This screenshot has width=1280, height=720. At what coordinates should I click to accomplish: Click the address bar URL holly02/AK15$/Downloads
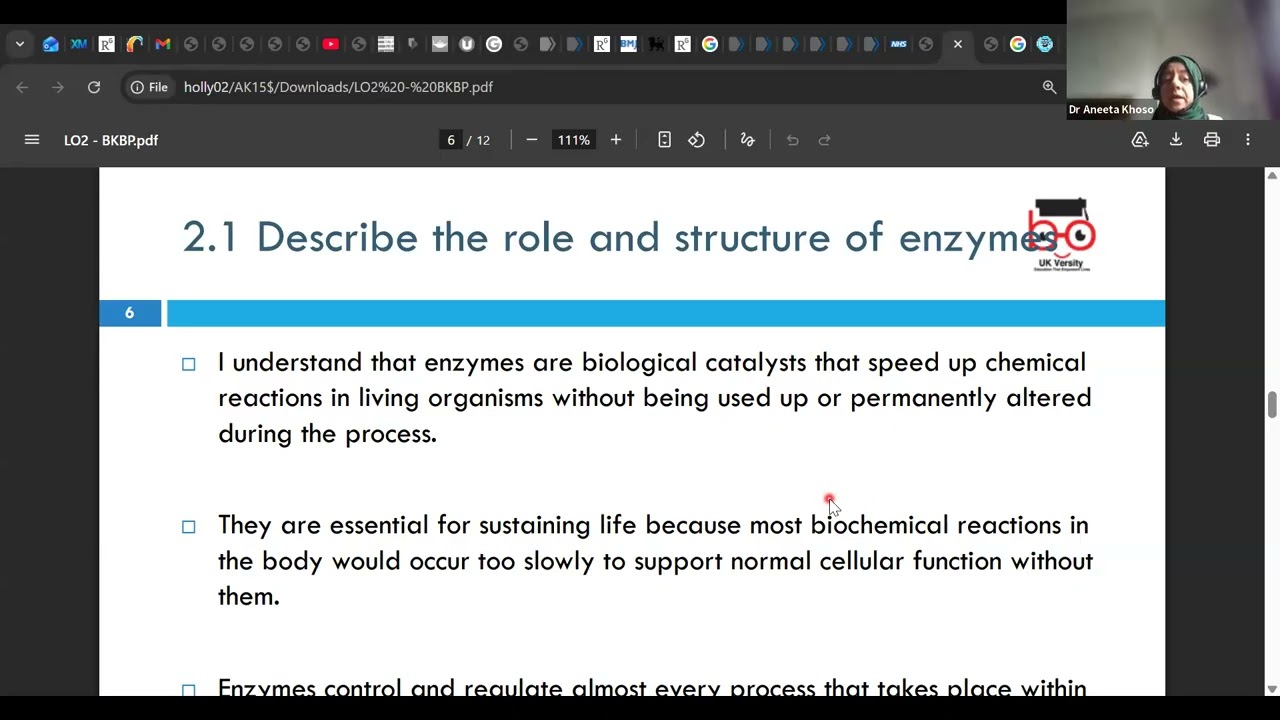(338, 87)
